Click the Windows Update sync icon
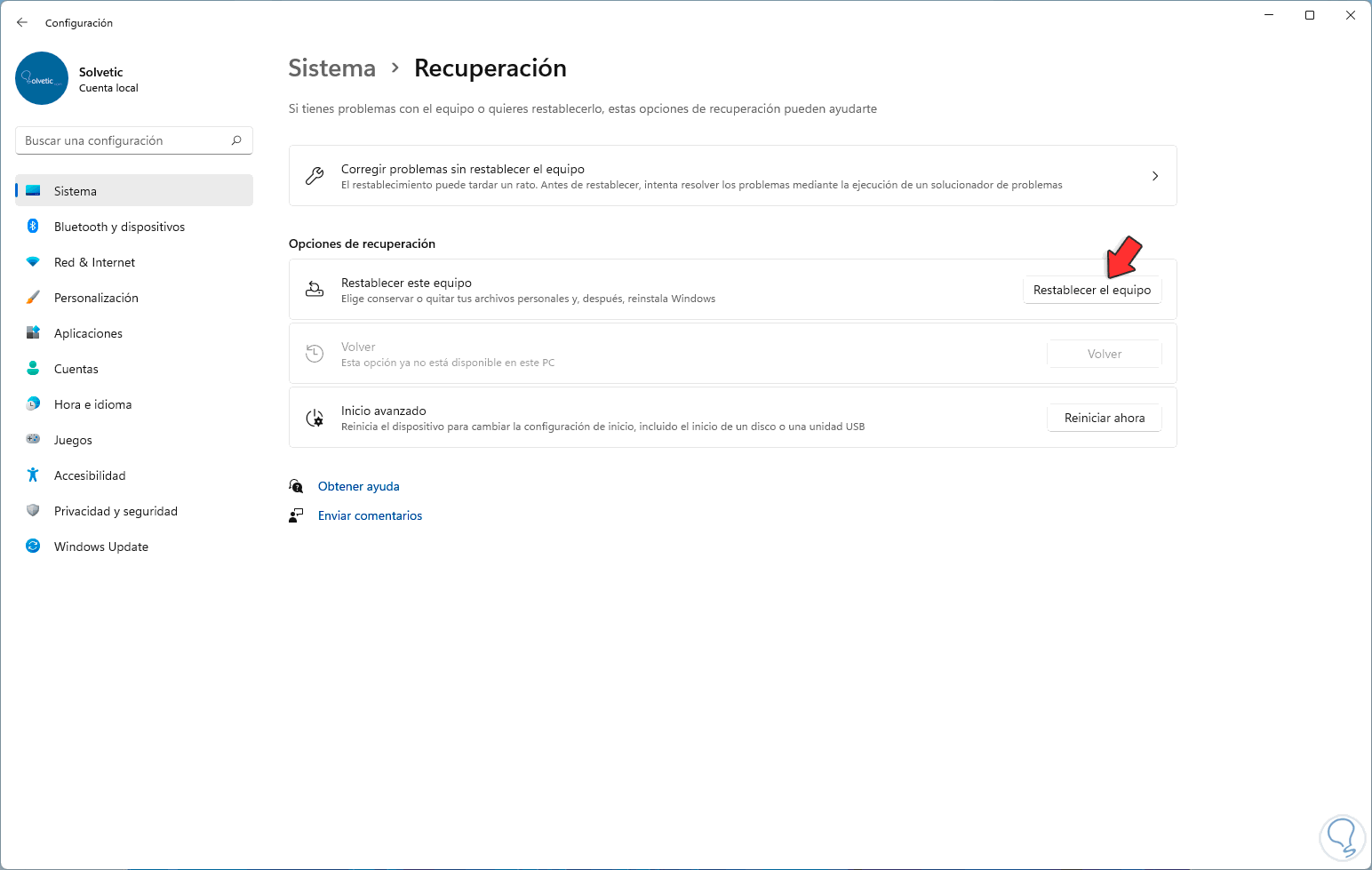 [33, 547]
